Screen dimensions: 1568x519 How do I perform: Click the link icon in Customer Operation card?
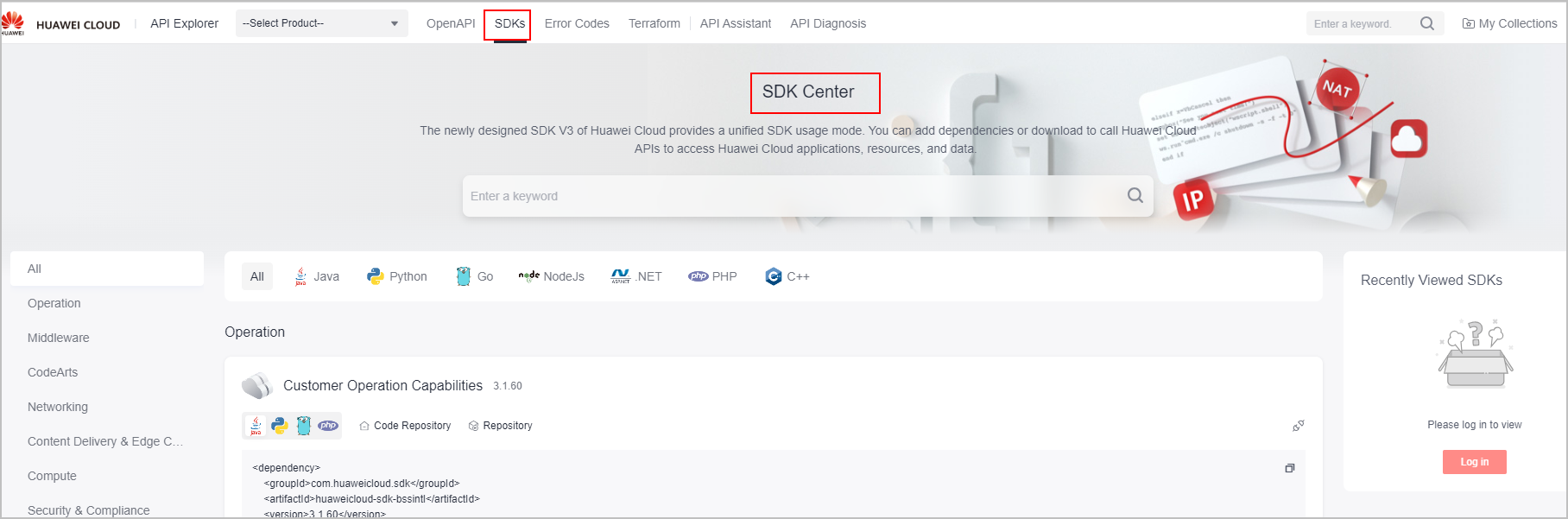1298,426
